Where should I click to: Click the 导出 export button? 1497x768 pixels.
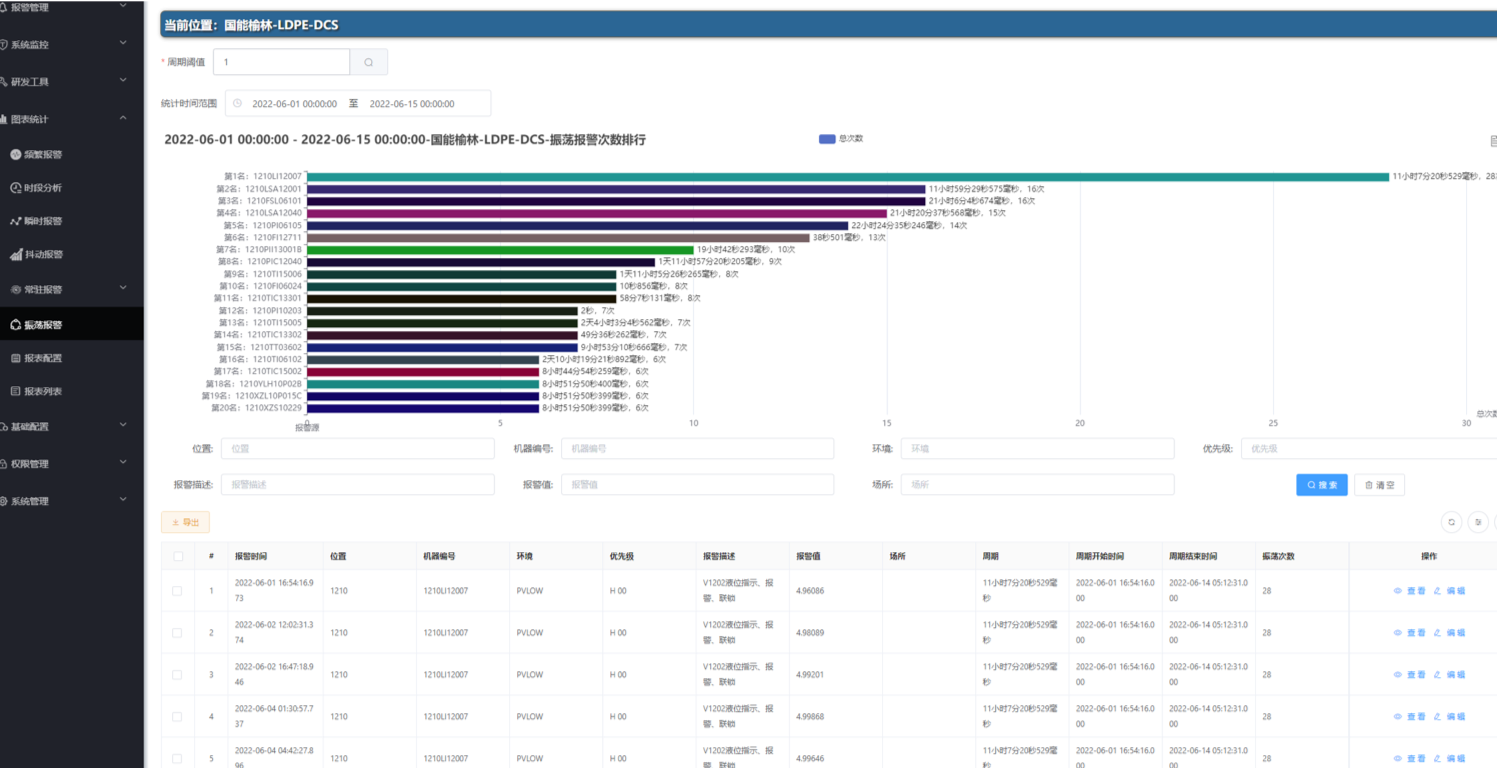pyautogui.click(x=185, y=522)
